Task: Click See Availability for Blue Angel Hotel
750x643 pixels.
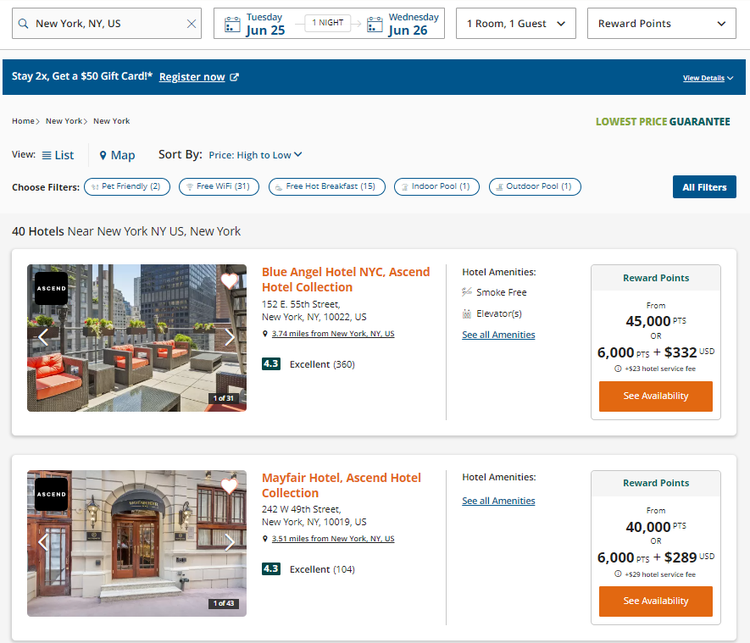Action: [655, 396]
